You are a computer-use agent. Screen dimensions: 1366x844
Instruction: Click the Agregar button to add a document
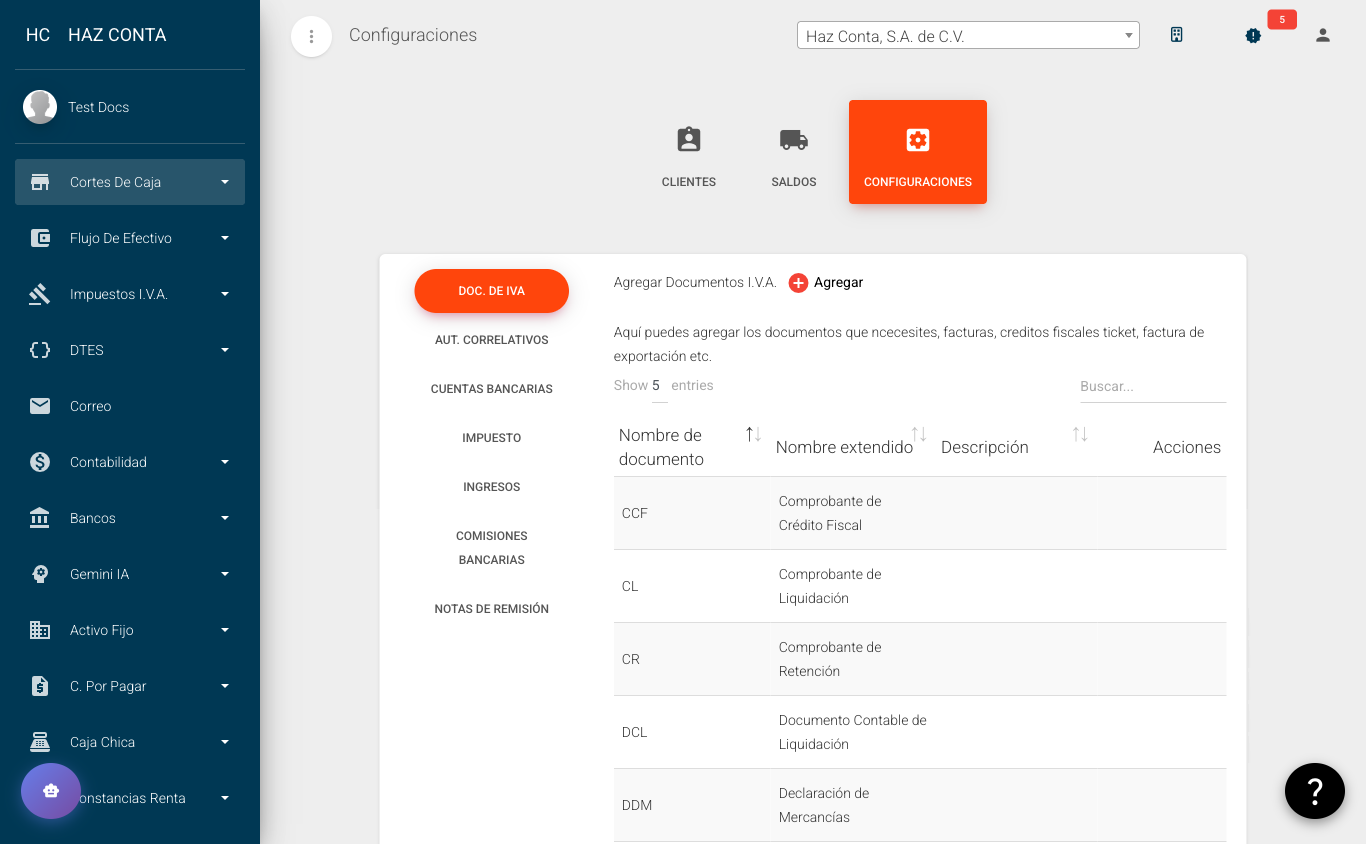826,283
